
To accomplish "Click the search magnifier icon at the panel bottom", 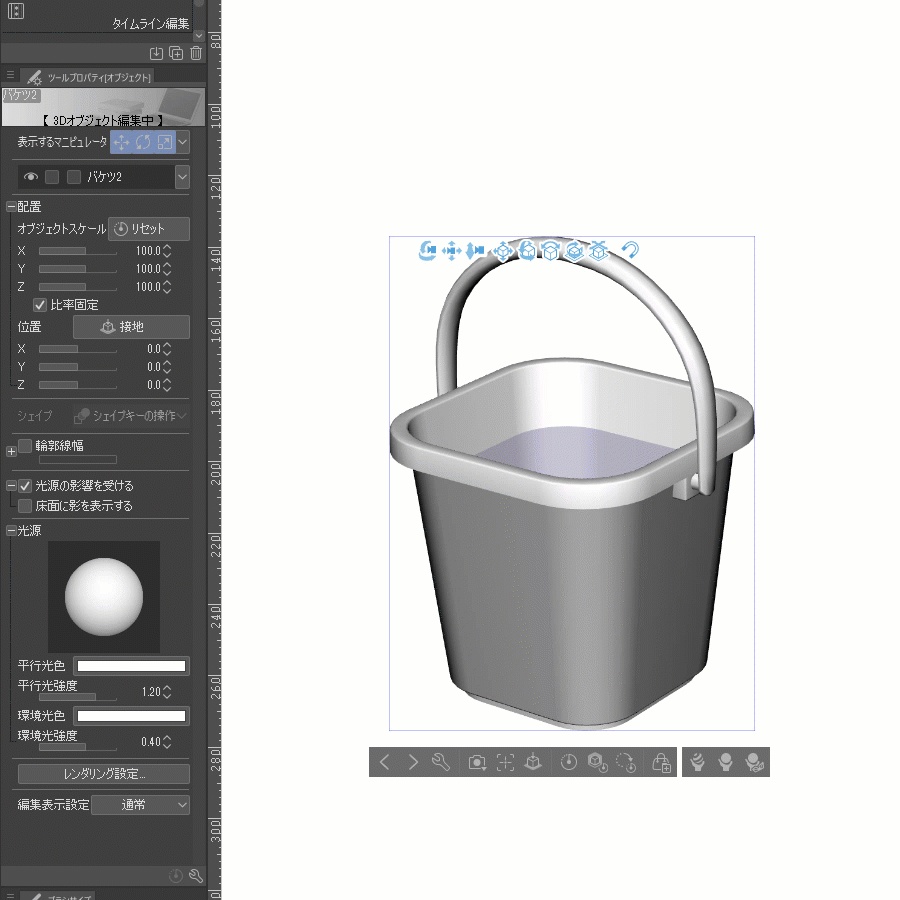I will pyautogui.click(x=197, y=874).
